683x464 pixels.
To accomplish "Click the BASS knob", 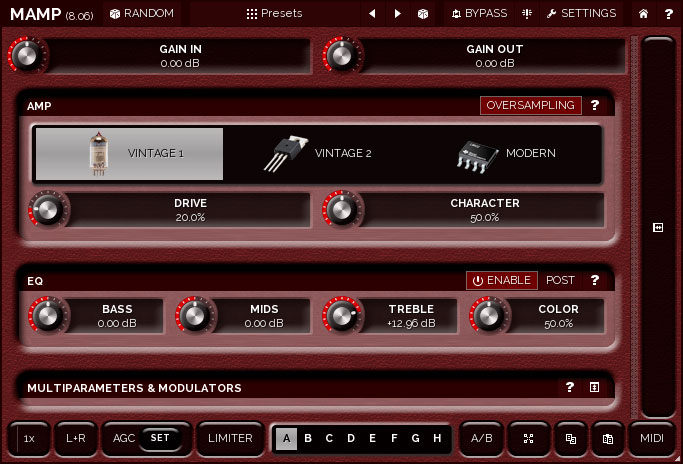I will [47, 316].
